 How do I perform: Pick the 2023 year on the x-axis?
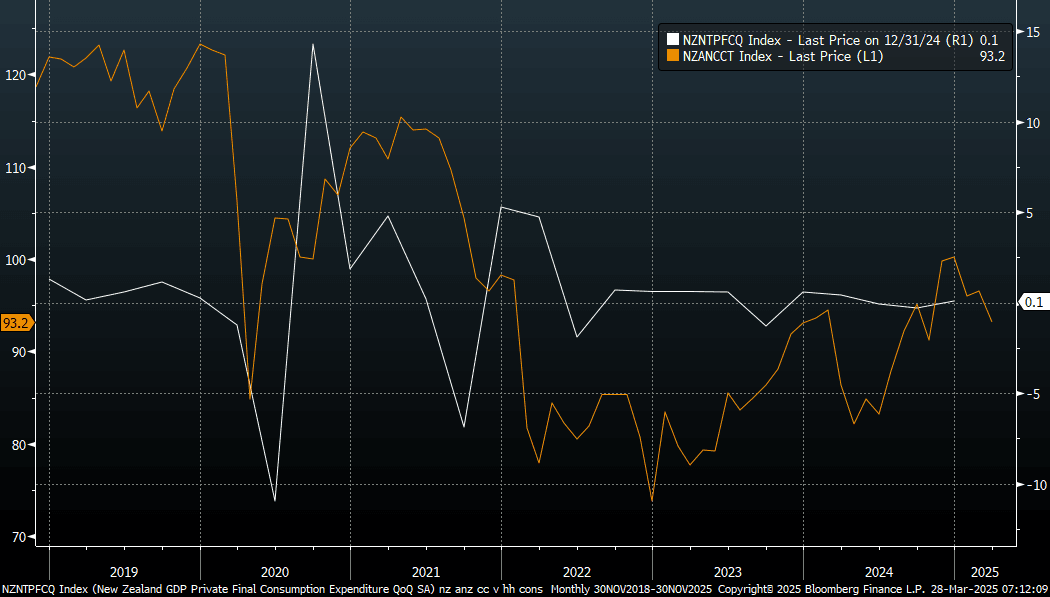[727, 573]
